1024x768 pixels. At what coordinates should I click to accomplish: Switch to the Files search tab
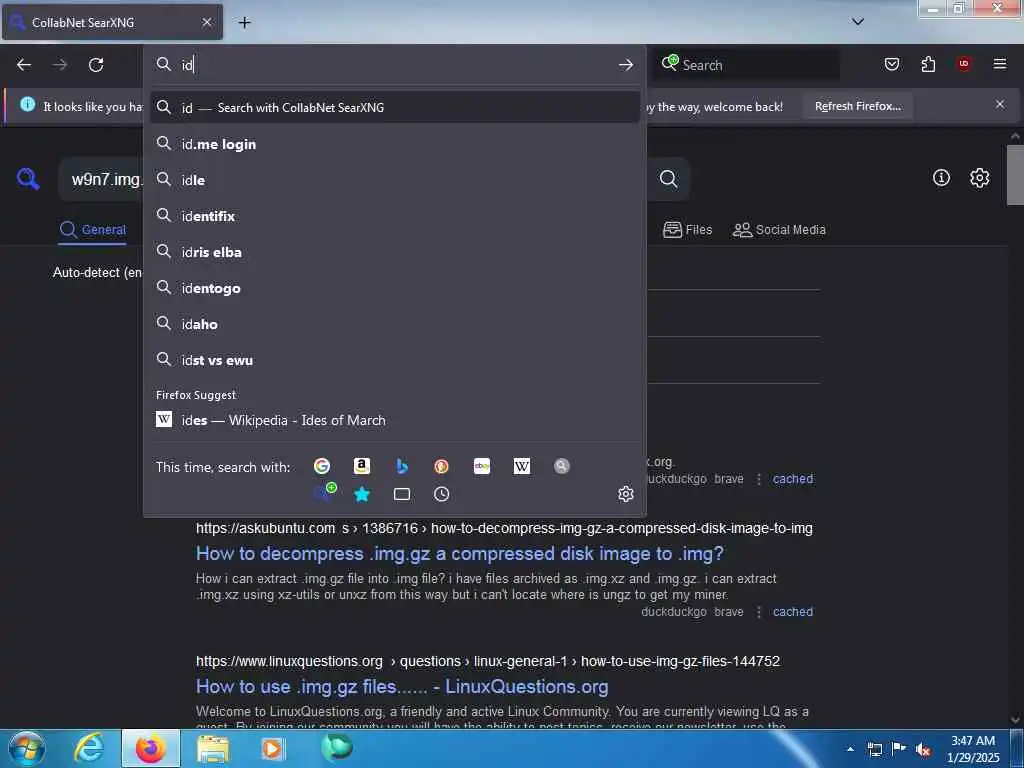[687, 230]
